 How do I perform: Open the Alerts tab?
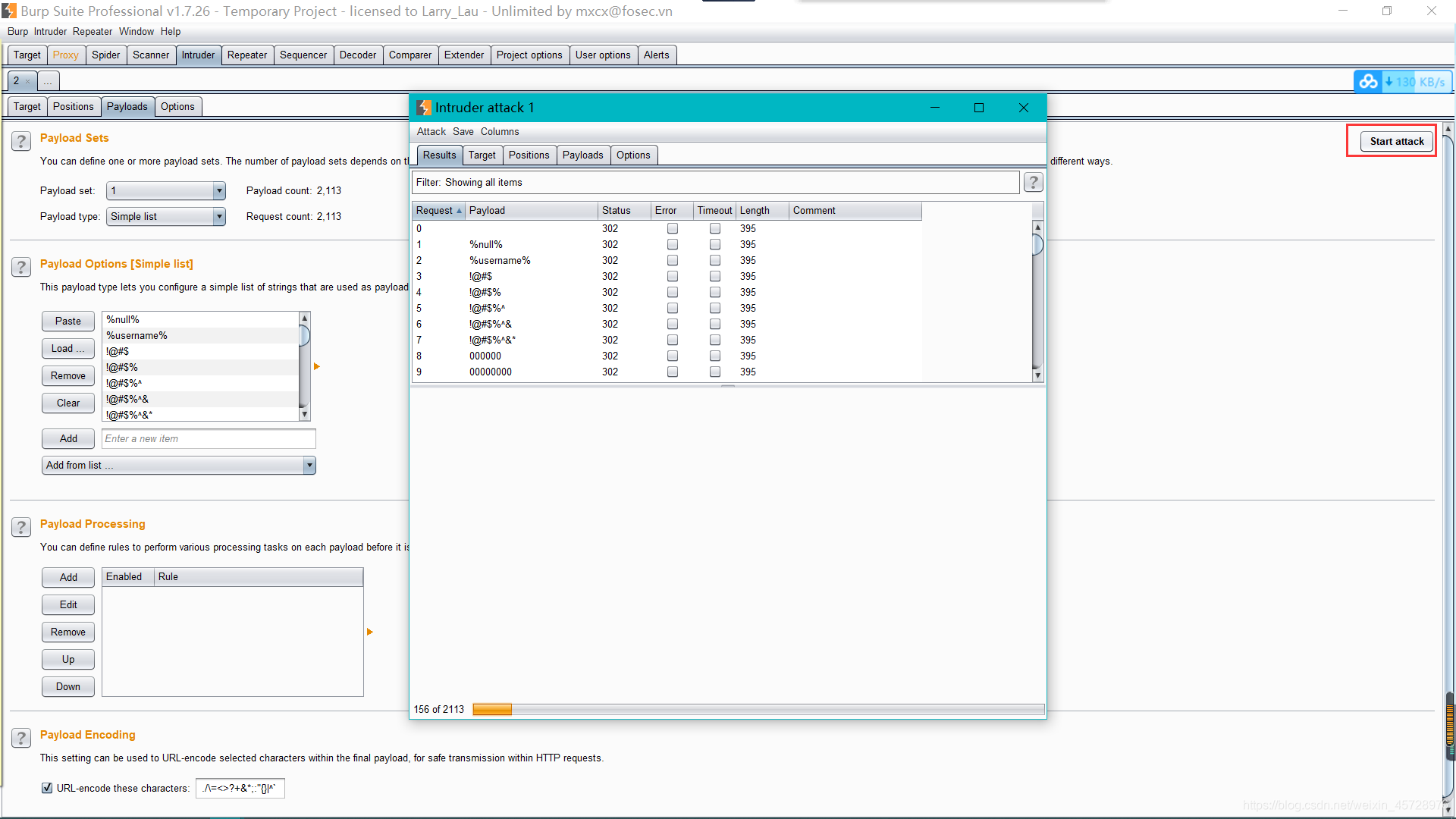656,55
